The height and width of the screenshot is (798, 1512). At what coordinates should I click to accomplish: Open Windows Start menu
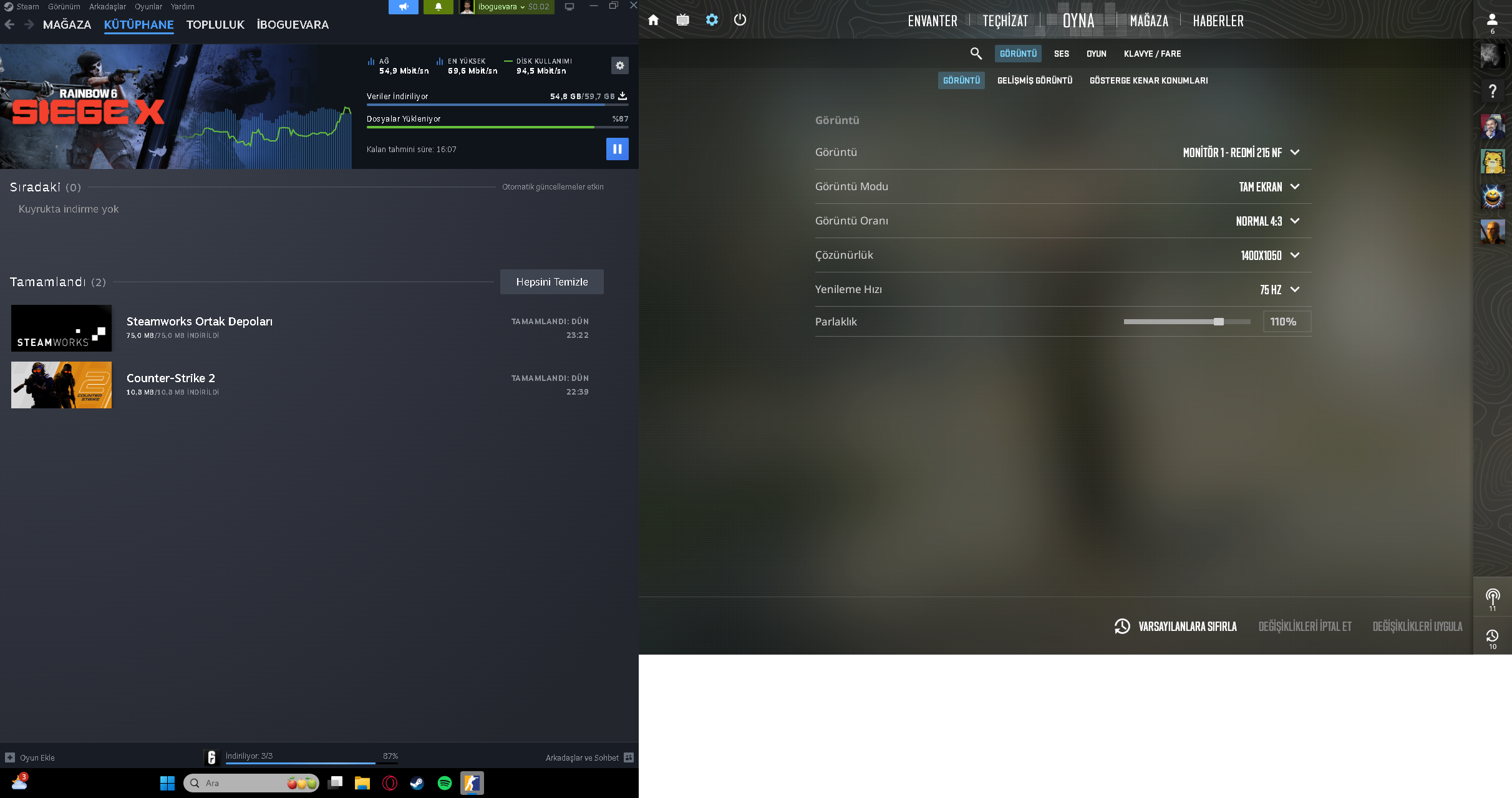pos(167,783)
